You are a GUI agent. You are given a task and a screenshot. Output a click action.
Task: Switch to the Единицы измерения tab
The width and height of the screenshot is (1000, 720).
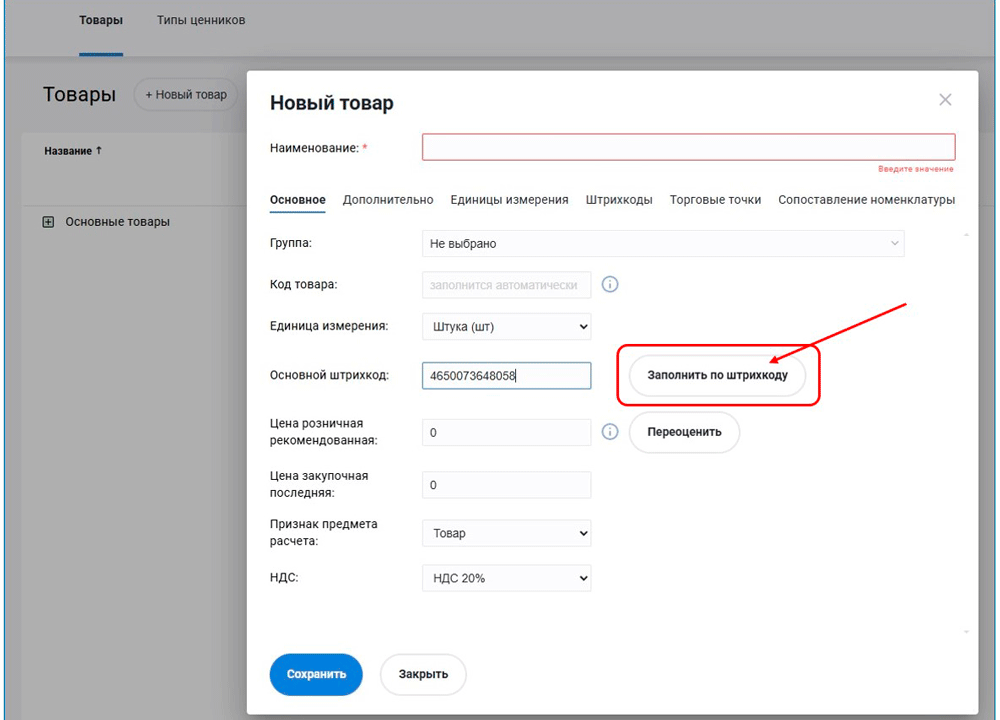(509, 200)
